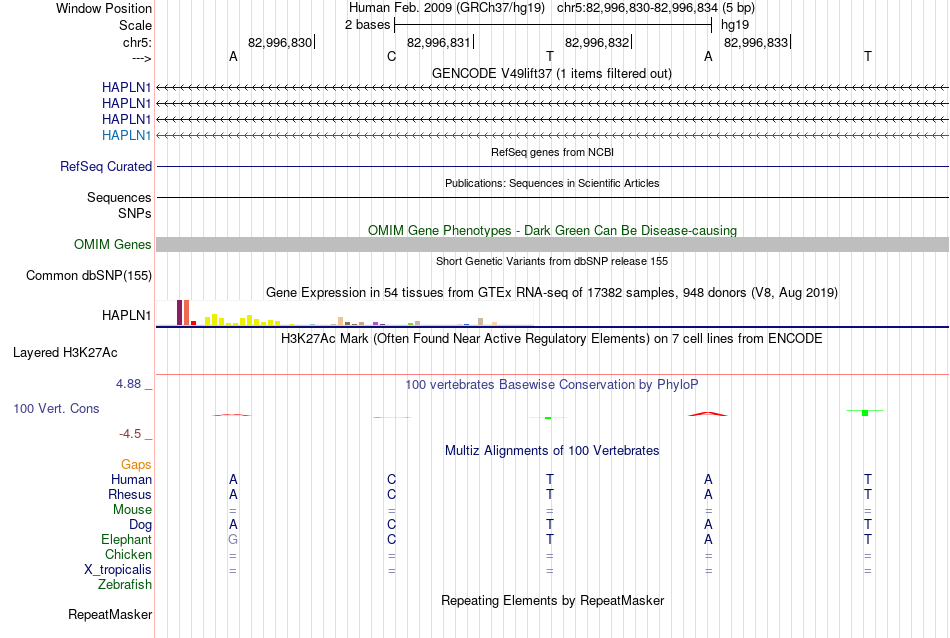Open Short Genetic Variants from dbSNP title
The image size is (950, 638).
point(552,261)
